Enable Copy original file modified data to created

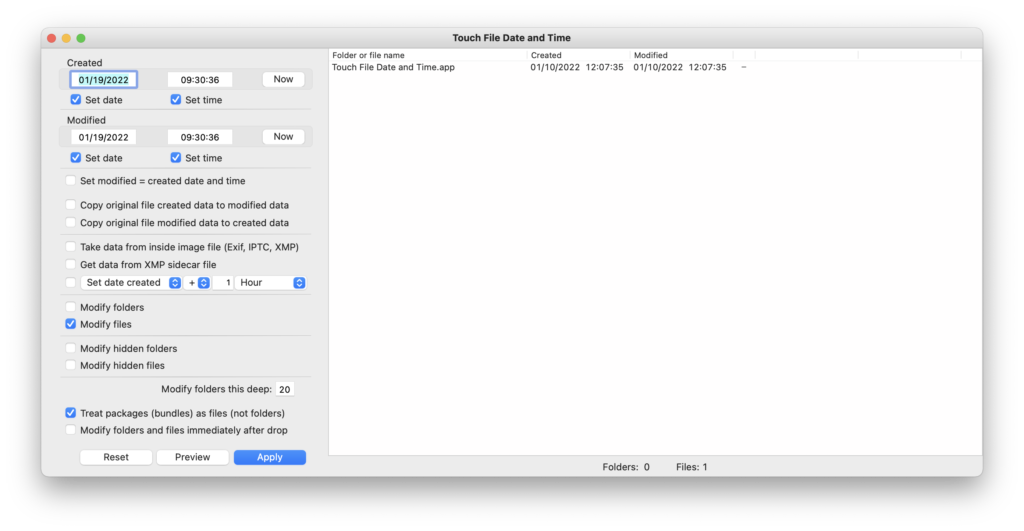[71, 222]
